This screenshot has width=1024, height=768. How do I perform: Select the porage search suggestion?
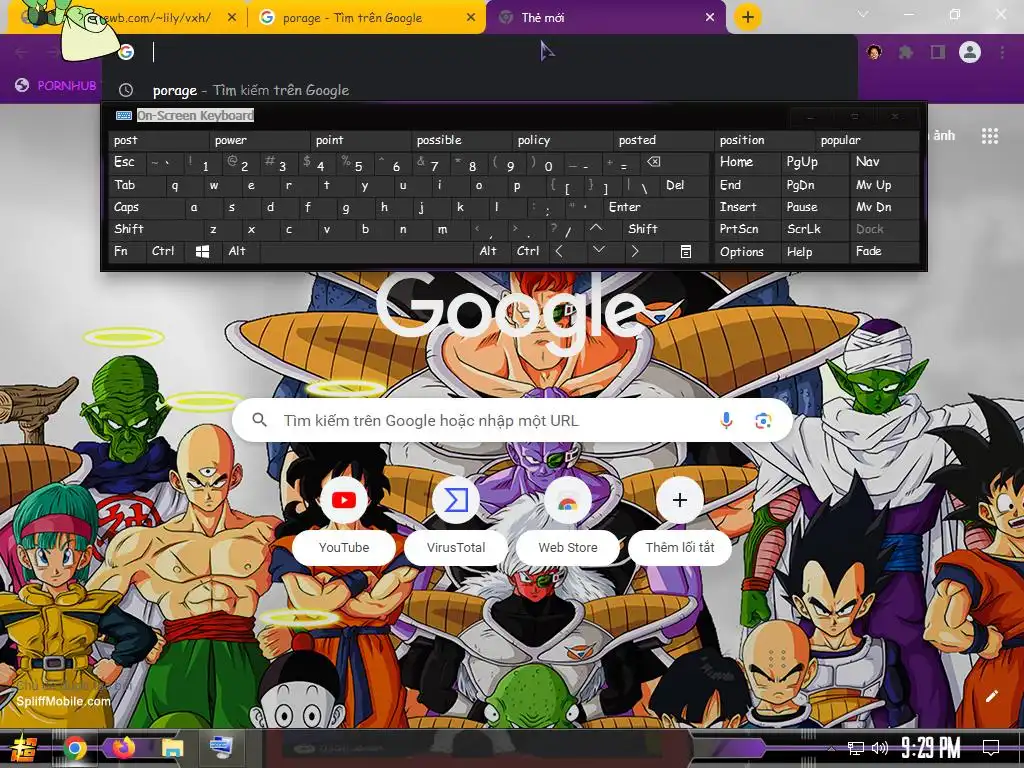pyautogui.click(x=479, y=90)
